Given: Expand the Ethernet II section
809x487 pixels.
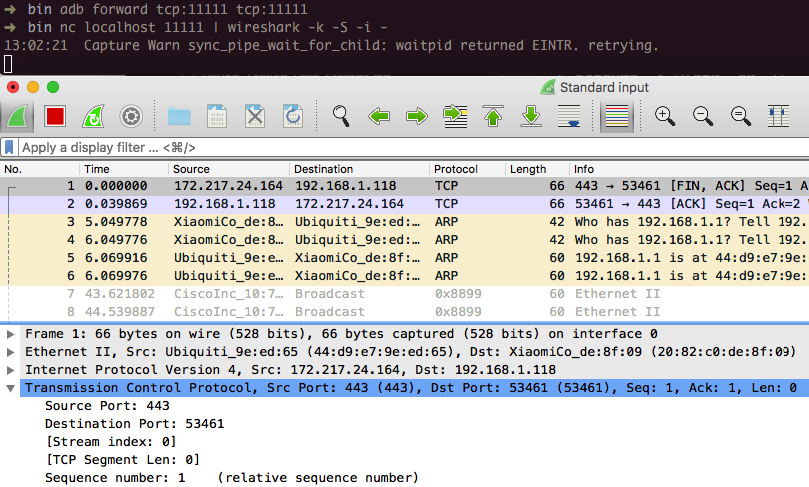Looking at the screenshot, I should click(x=11, y=352).
